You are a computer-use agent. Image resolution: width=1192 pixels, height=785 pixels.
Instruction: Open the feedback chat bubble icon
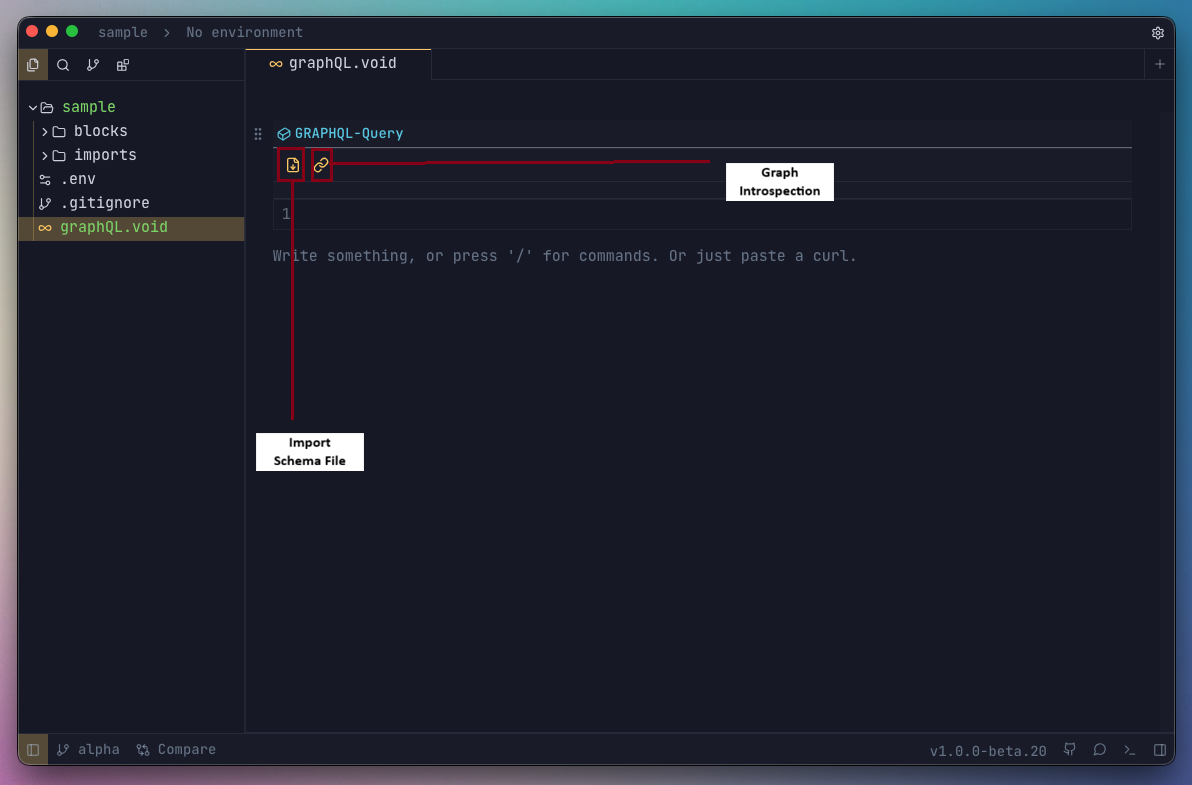click(x=1099, y=750)
